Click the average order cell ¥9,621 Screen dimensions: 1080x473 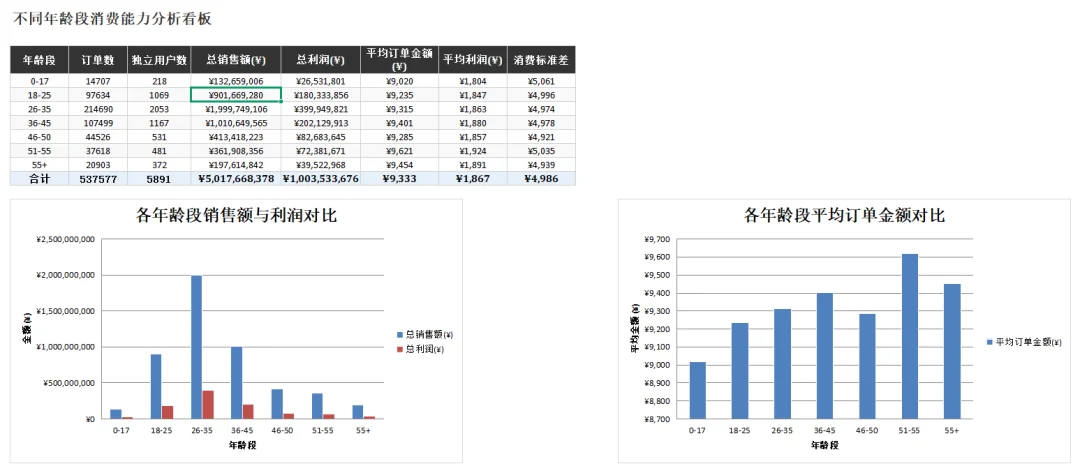click(x=399, y=151)
